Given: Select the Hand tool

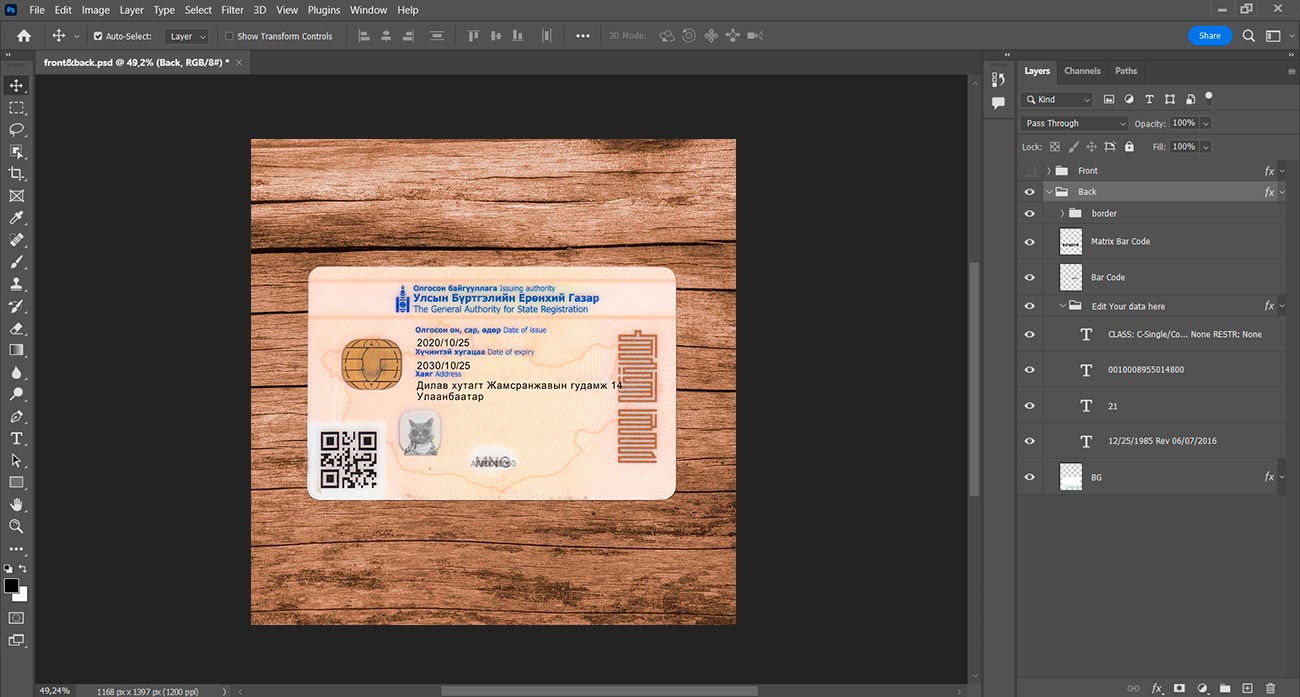Looking at the screenshot, I should (x=16, y=504).
